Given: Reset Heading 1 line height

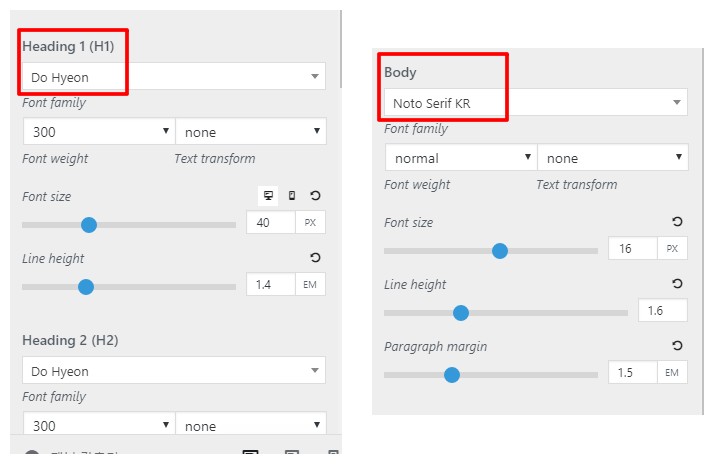Looking at the screenshot, I should pyautogui.click(x=316, y=258).
